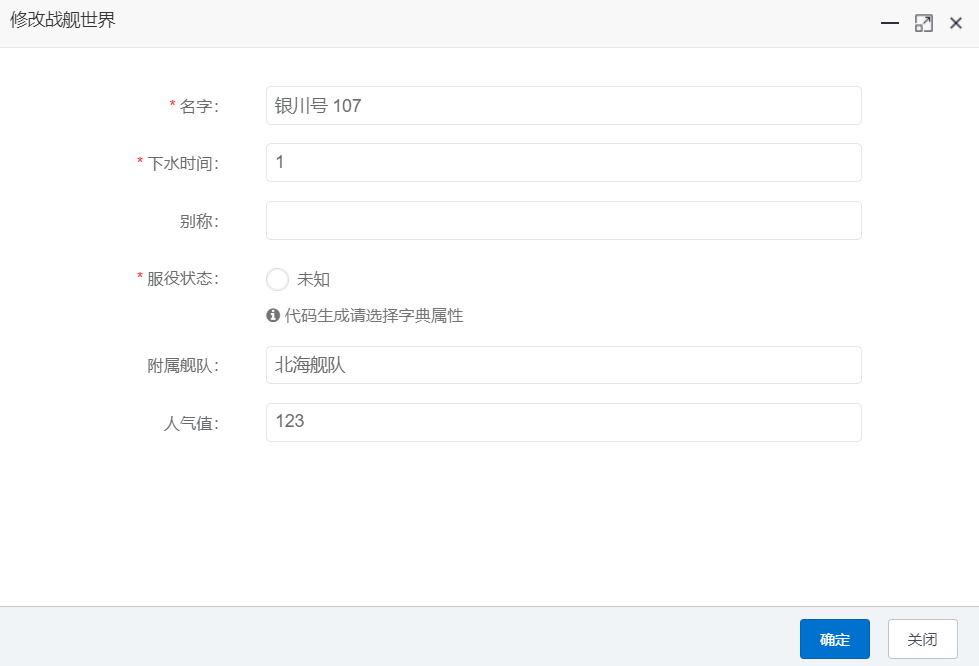Click the 人气值 label
Image resolution: width=979 pixels, height=666 pixels.
click(x=191, y=424)
